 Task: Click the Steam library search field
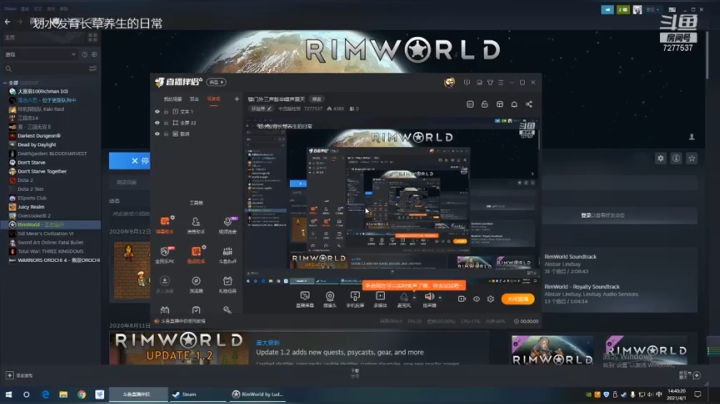pyautogui.click(x=46, y=68)
